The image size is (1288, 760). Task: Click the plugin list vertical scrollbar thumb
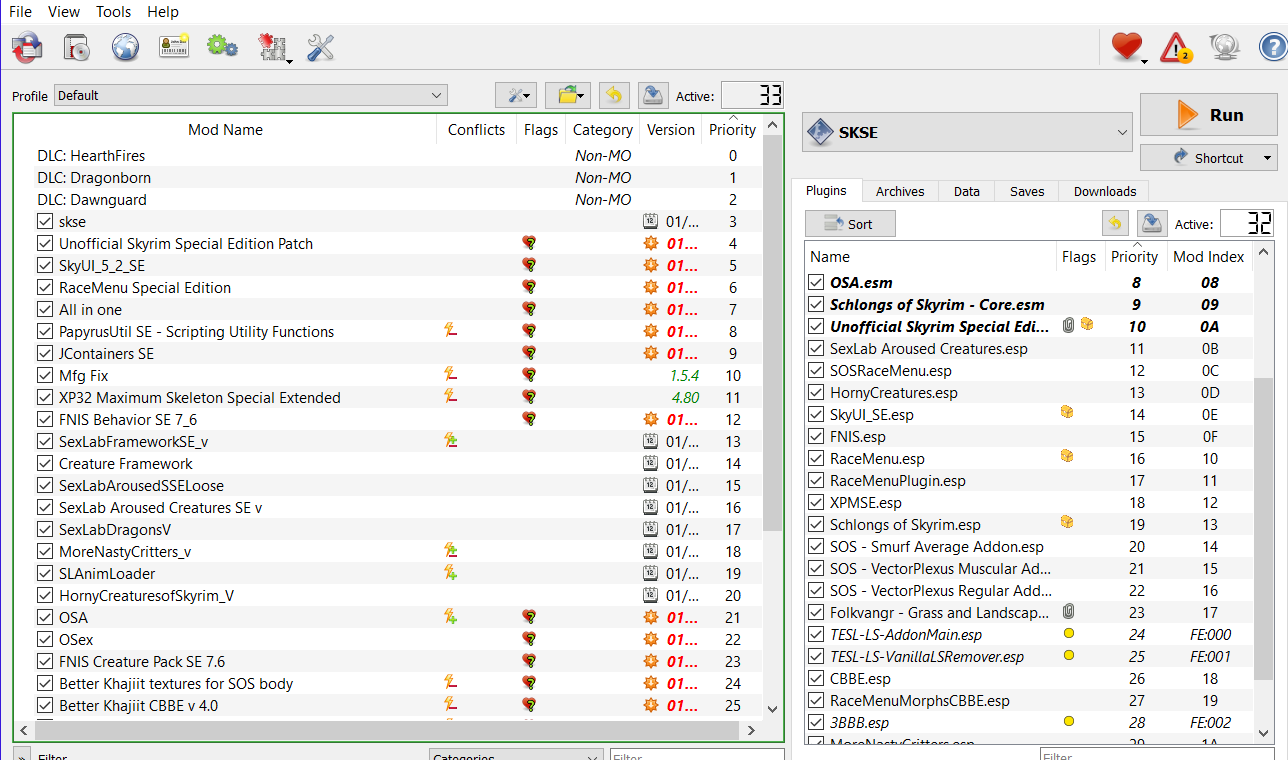pyautogui.click(x=1264, y=528)
